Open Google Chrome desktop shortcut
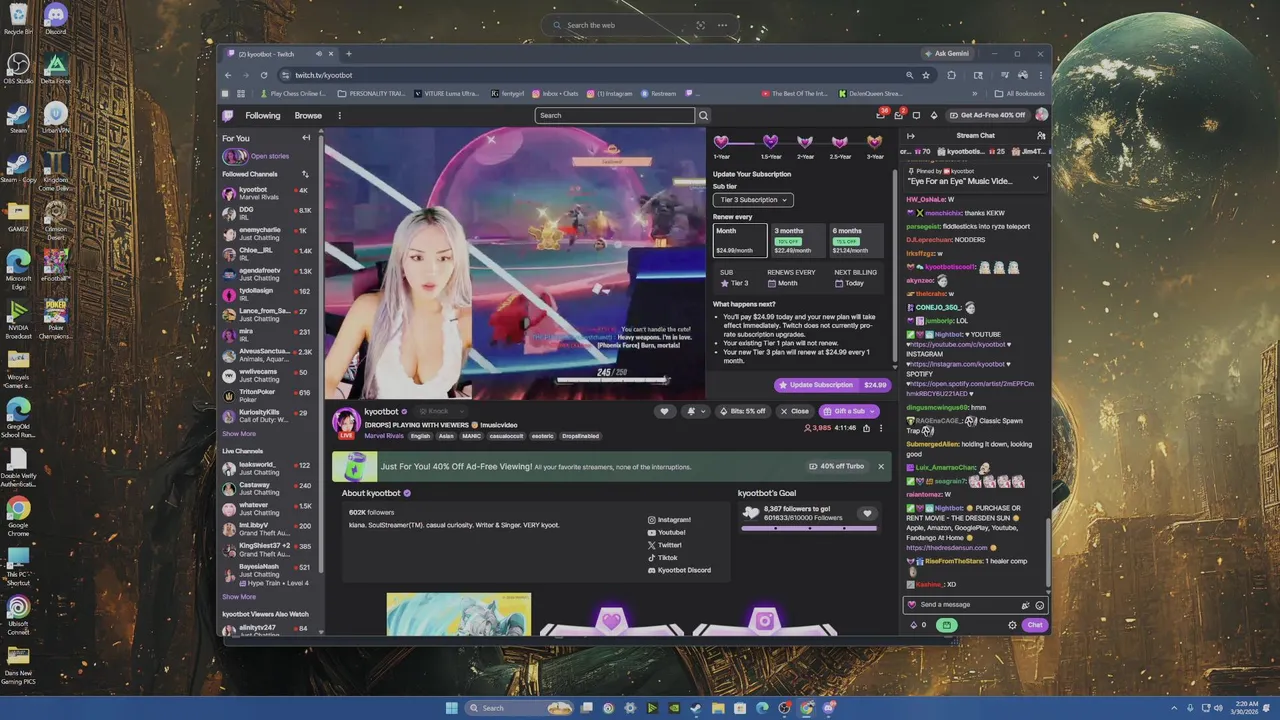 [x=18, y=514]
